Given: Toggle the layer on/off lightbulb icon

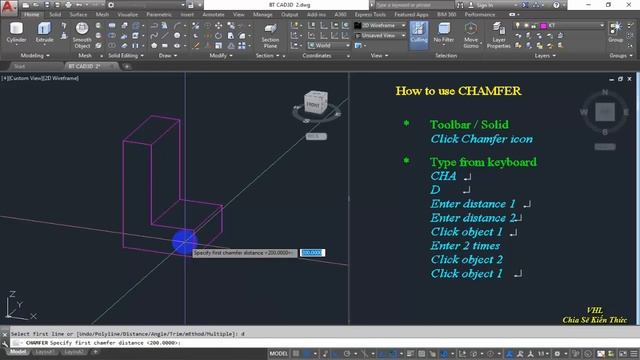Looking at the screenshot, I should [518, 26].
